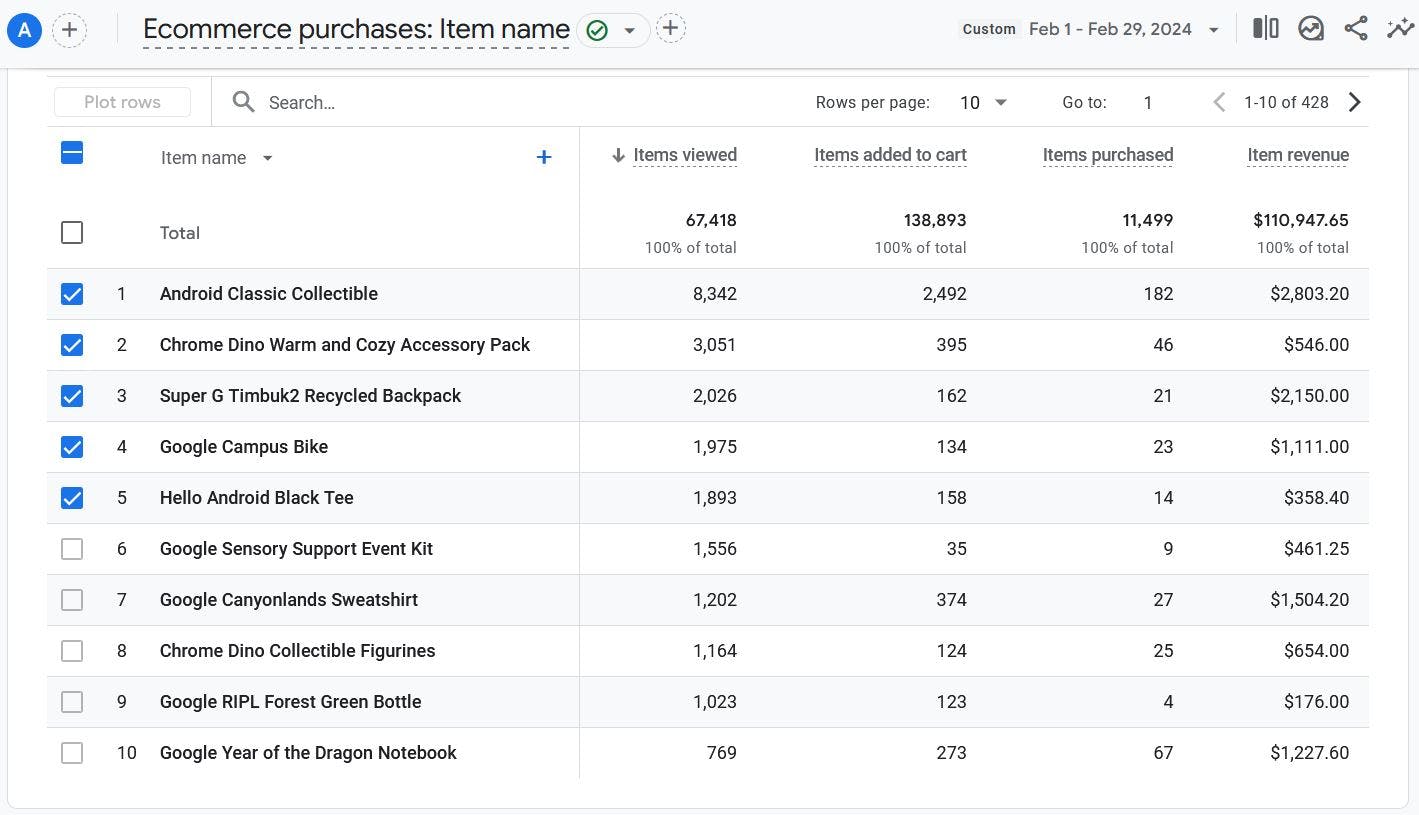The image size is (1419, 815).
Task: Click the 8,342 items viewed cell
Action: [x=715, y=294]
